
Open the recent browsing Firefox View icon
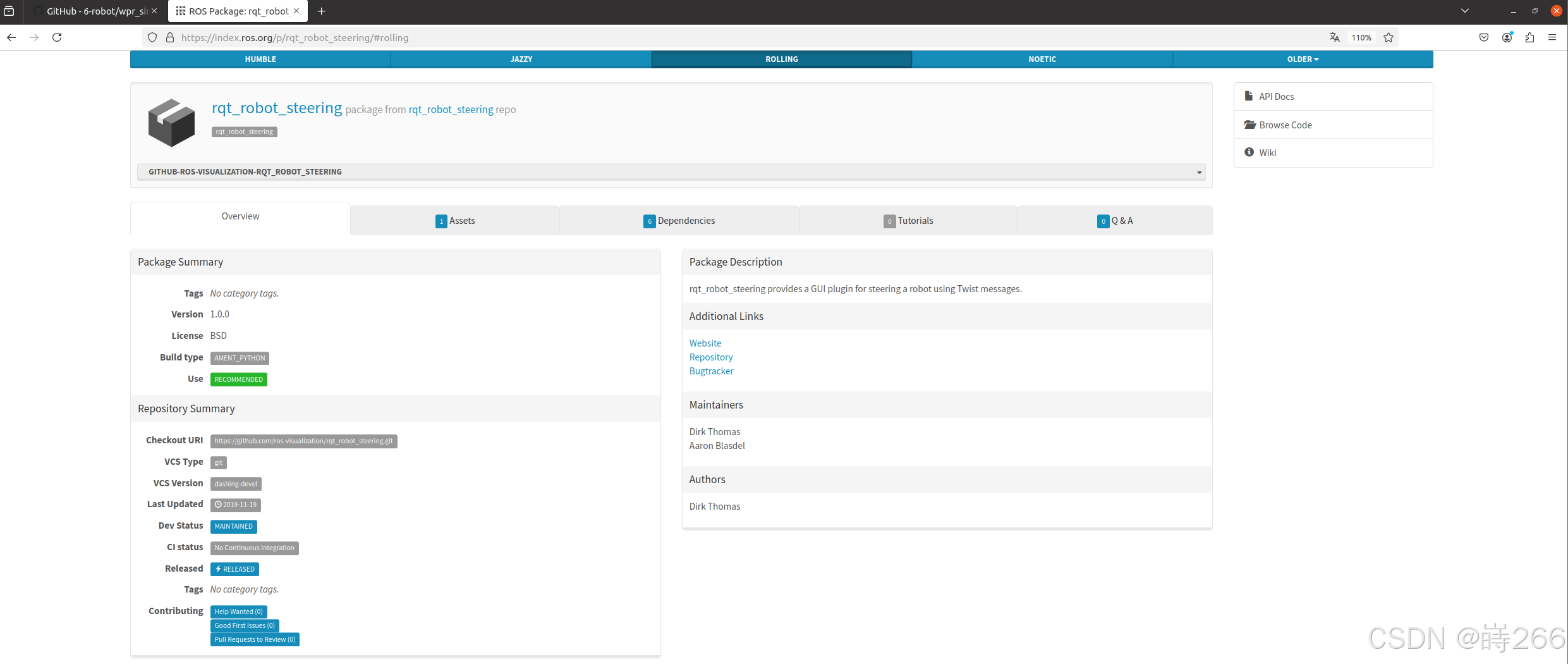[x=9, y=11]
